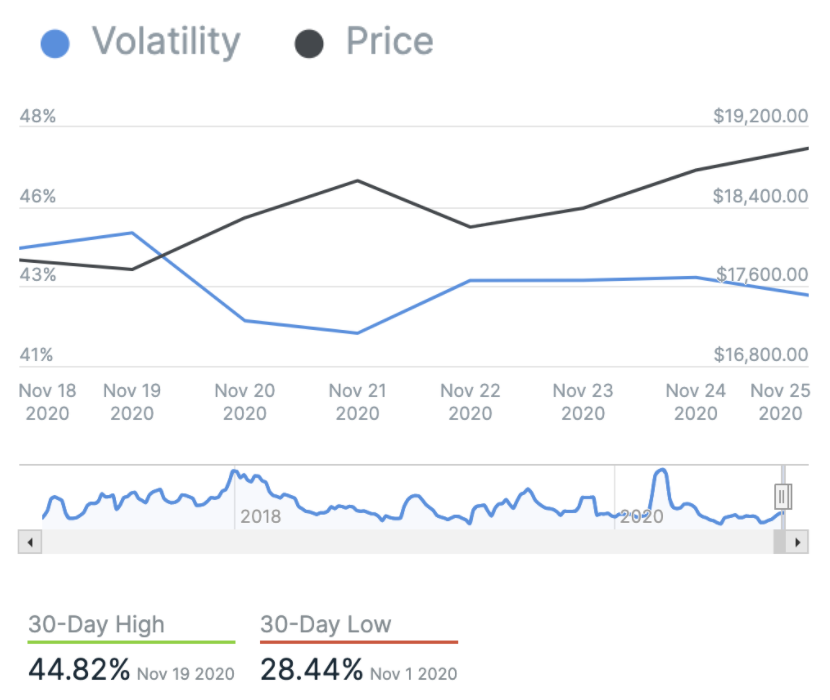The height and width of the screenshot is (700, 830).
Task: Toggle the Price series legend label
Action: tap(389, 42)
